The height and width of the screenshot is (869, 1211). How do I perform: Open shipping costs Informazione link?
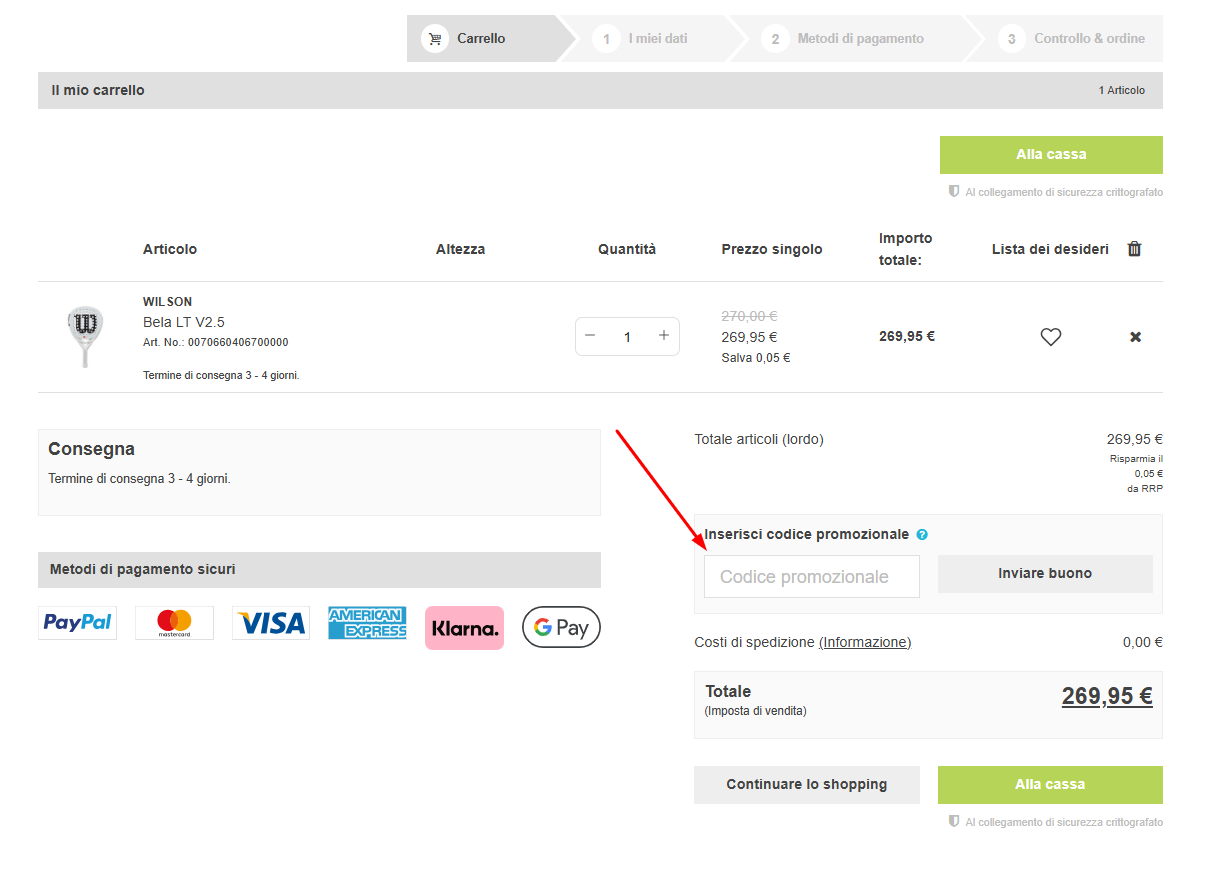(x=865, y=642)
